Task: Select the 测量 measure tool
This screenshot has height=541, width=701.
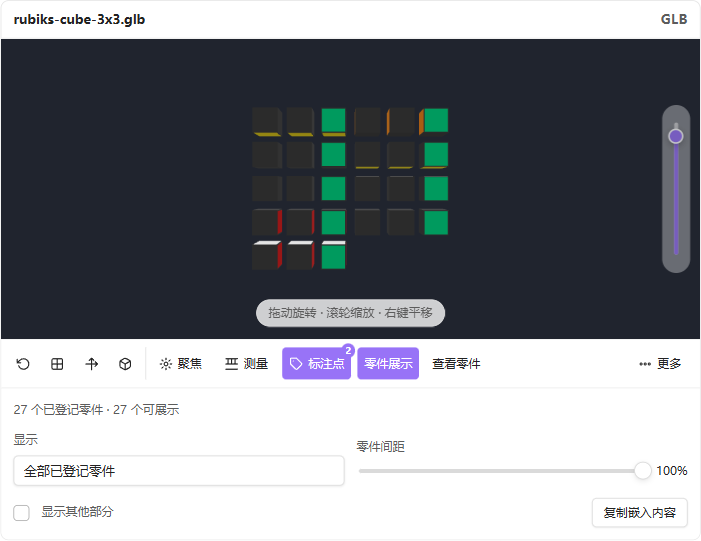Action: 246,364
